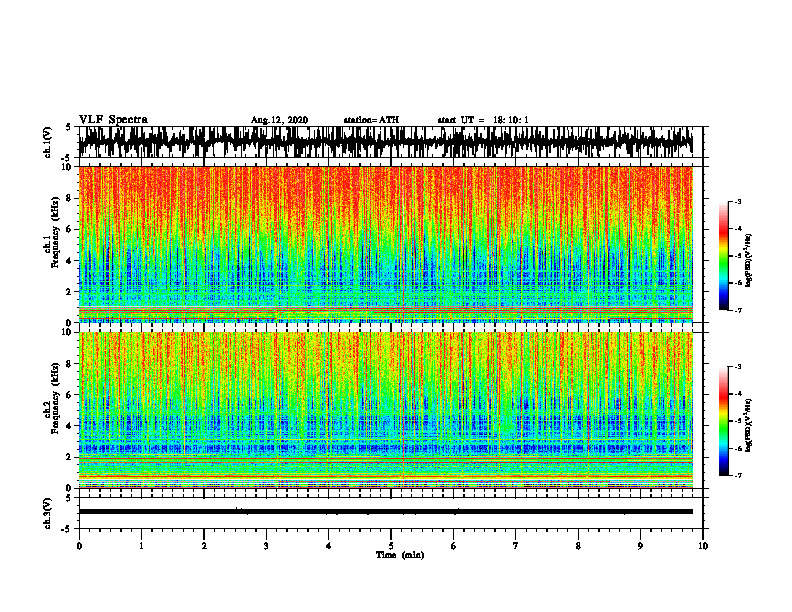Image resolution: width=792 pixels, height=612 pixels.
Task: Click the "start UT = 18:10:1" header text
Action: 483,120
